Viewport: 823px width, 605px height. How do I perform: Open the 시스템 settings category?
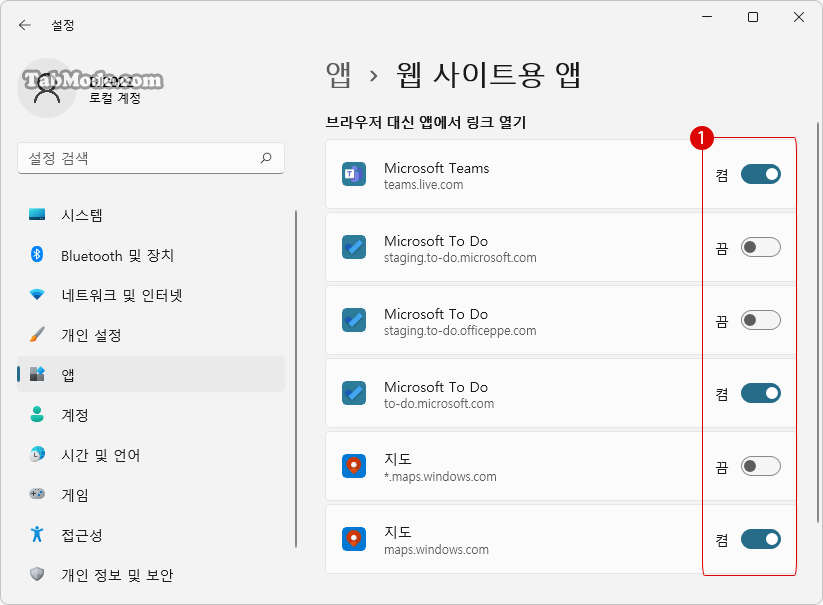pos(151,215)
